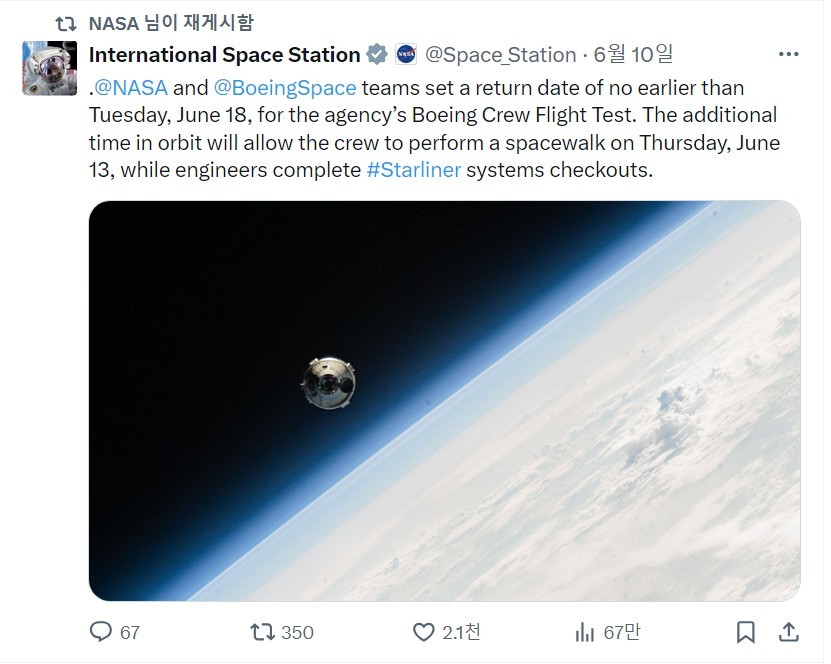831x664 pixels.
Task: Click the retweet icon beside the repost notice
Action: coord(66,24)
